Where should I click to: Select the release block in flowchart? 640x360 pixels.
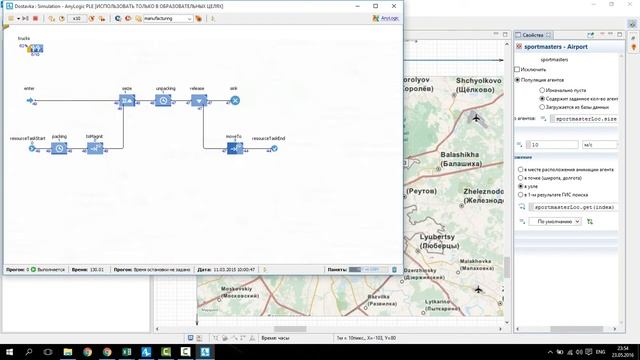(x=199, y=100)
